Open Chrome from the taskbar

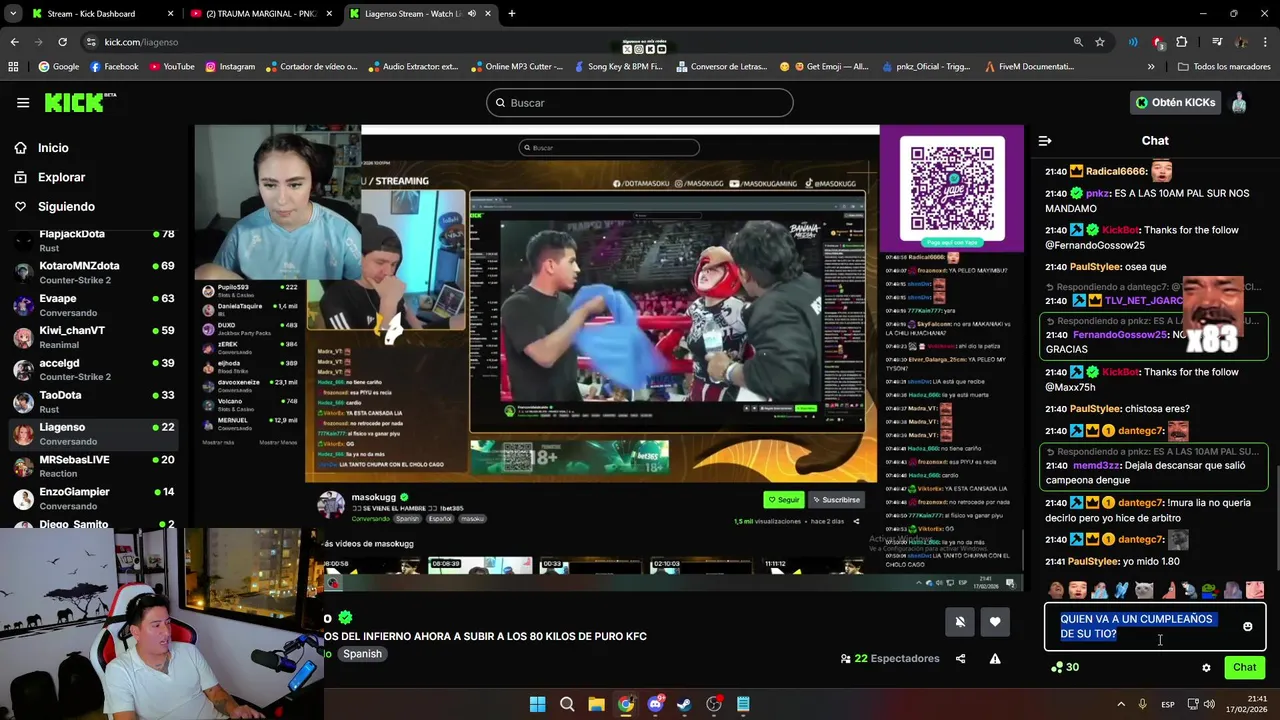click(x=626, y=704)
